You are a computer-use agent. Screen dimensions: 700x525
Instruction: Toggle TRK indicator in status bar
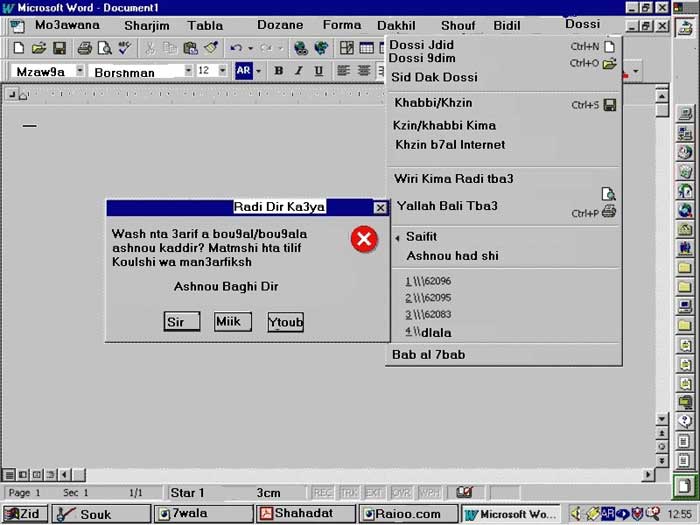[349, 493]
